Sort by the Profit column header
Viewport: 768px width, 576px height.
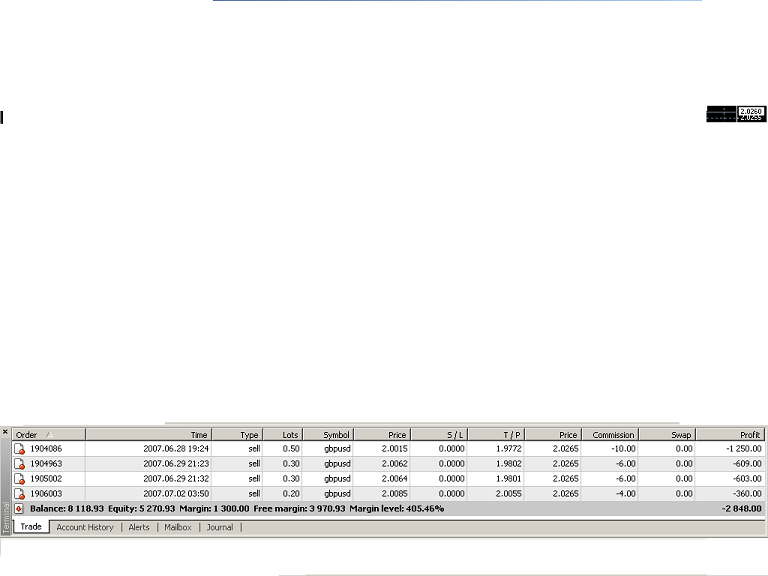tap(730, 434)
